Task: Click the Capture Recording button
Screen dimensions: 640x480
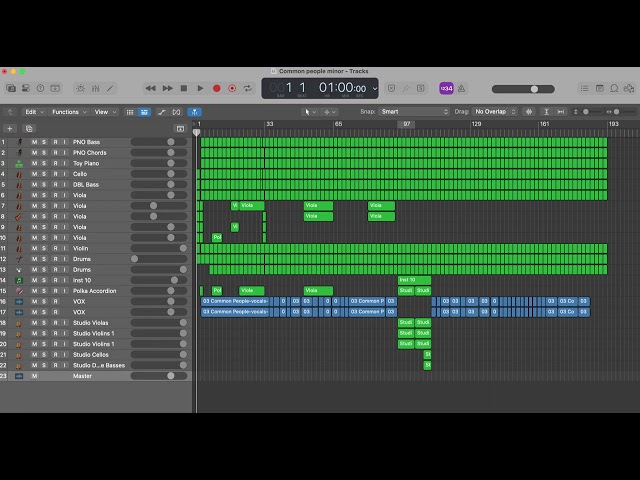Action: pyautogui.click(x=232, y=88)
